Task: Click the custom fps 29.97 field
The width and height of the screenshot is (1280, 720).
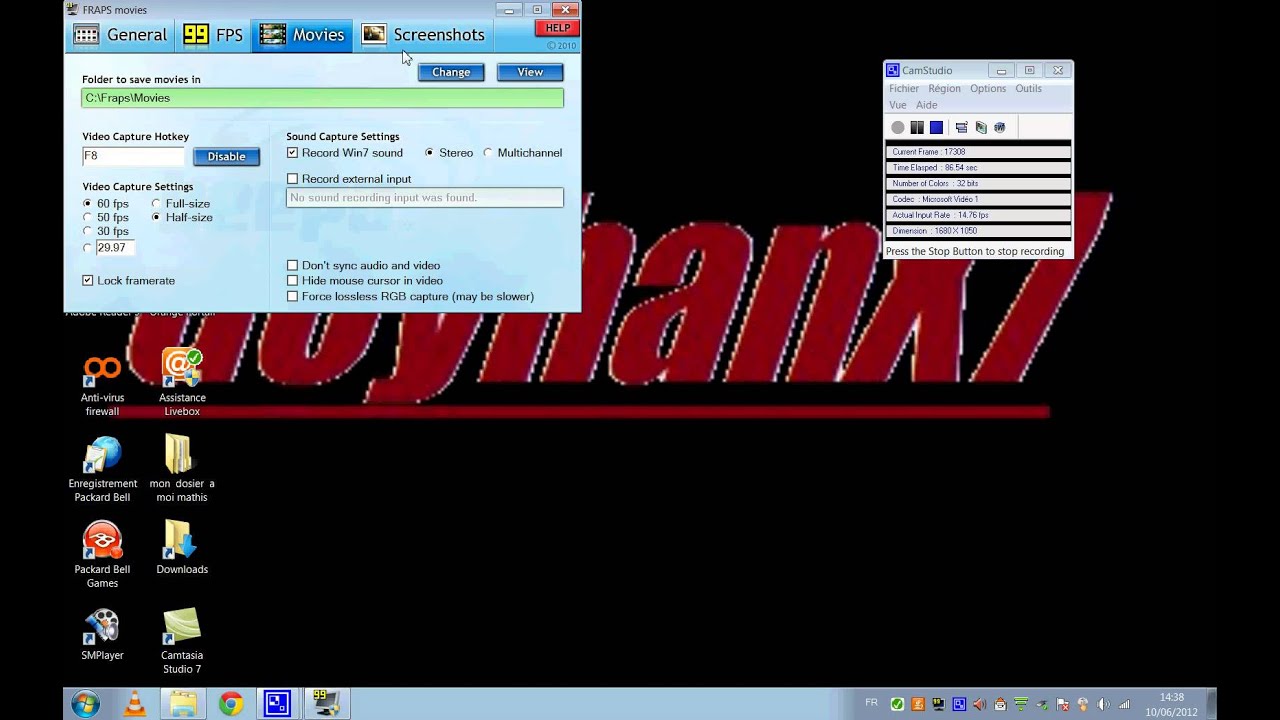Action: point(114,248)
